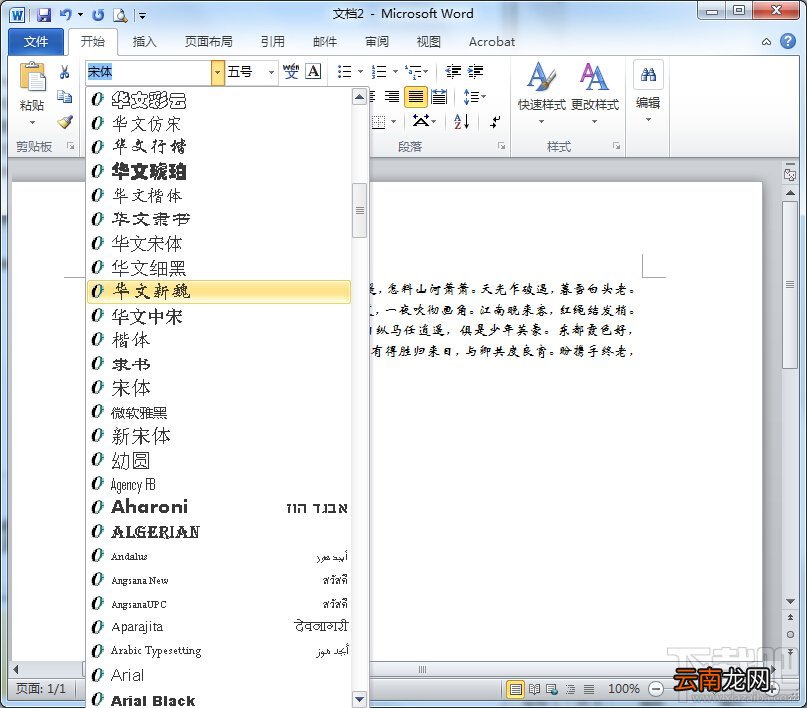Screen dimensions: 807x708
Task: Expand the Quick Styles gallery dropdown
Action: point(541,122)
